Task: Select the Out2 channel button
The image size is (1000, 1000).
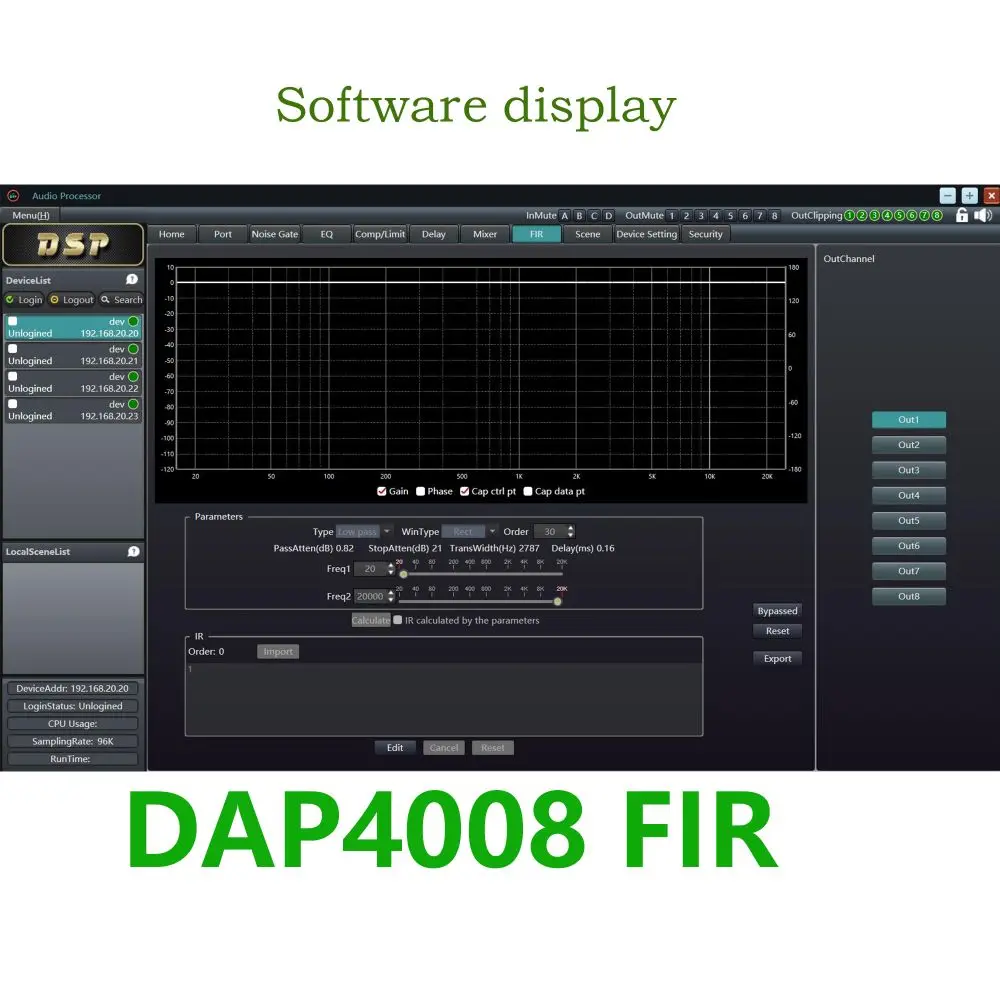Action: point(909,445)
